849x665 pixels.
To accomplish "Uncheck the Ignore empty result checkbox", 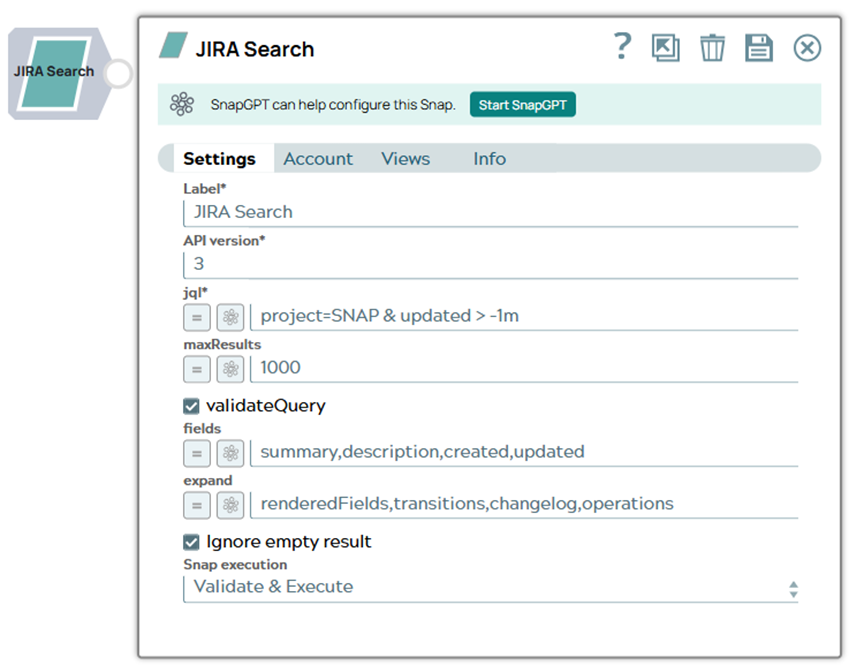I will coord(191,542).
